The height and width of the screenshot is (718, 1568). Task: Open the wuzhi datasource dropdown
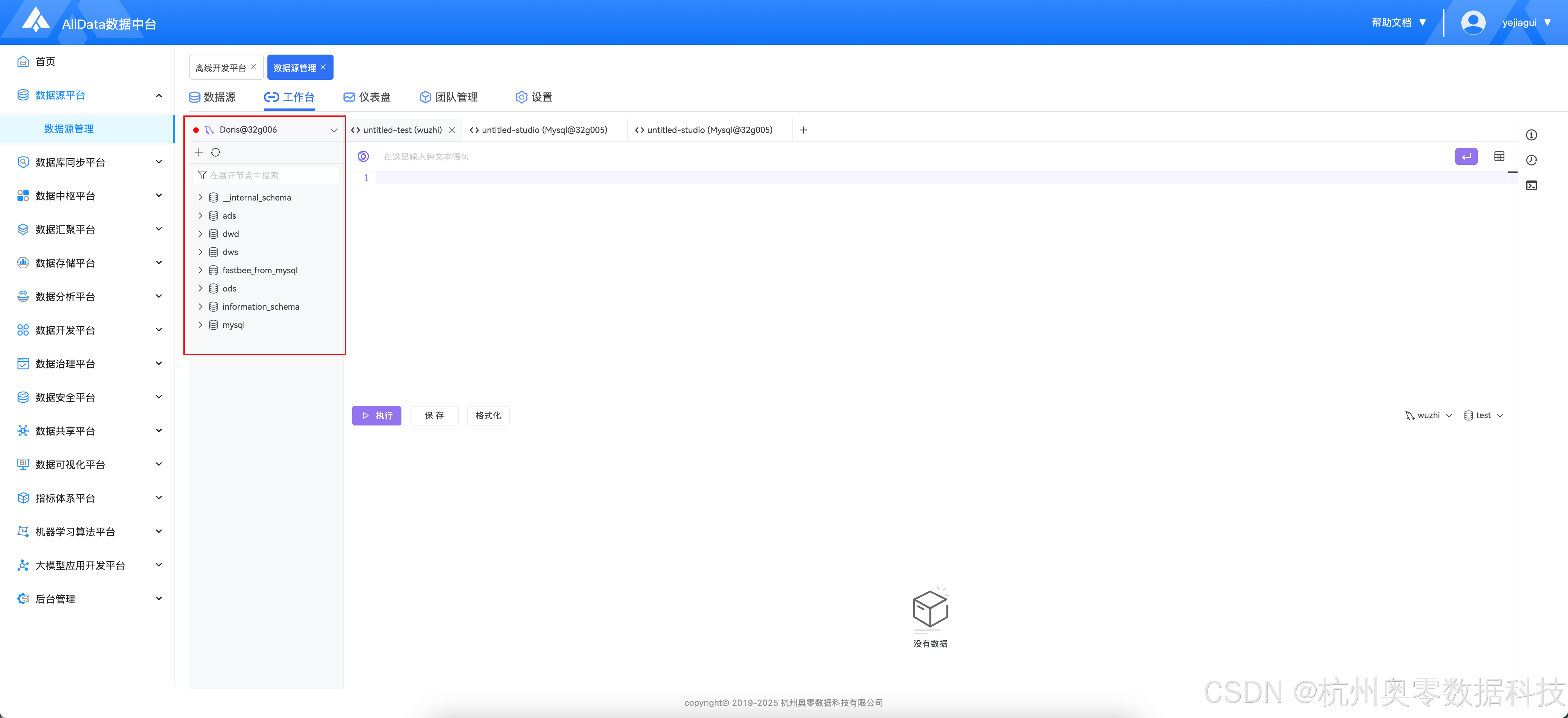pyautogui.click(x=1428, y=415)
